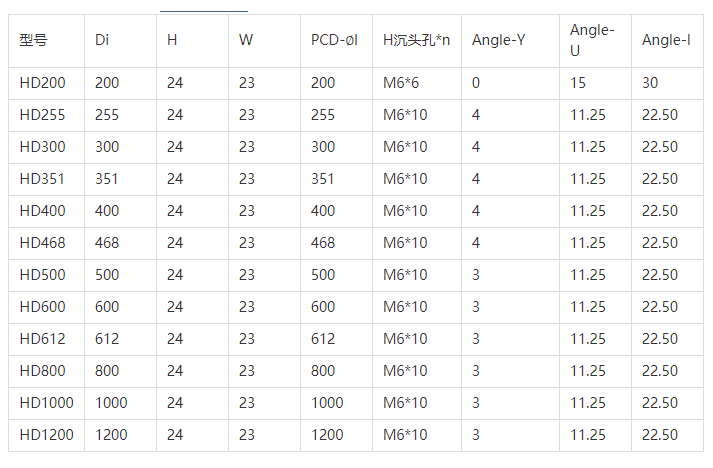
Task: Click Angle-U value 15 for HD200
Action: coord(578,83)
